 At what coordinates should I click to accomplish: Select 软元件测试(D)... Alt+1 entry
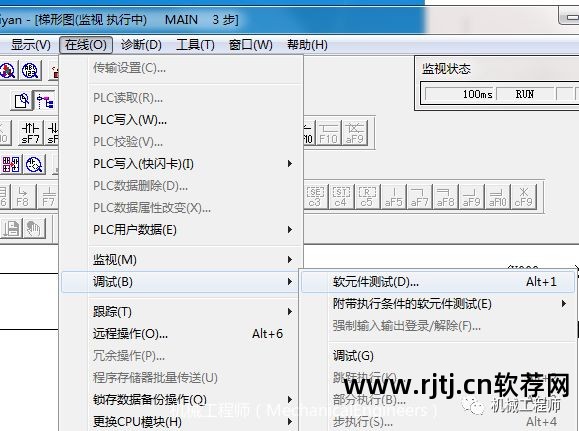(x=438, y=282)
